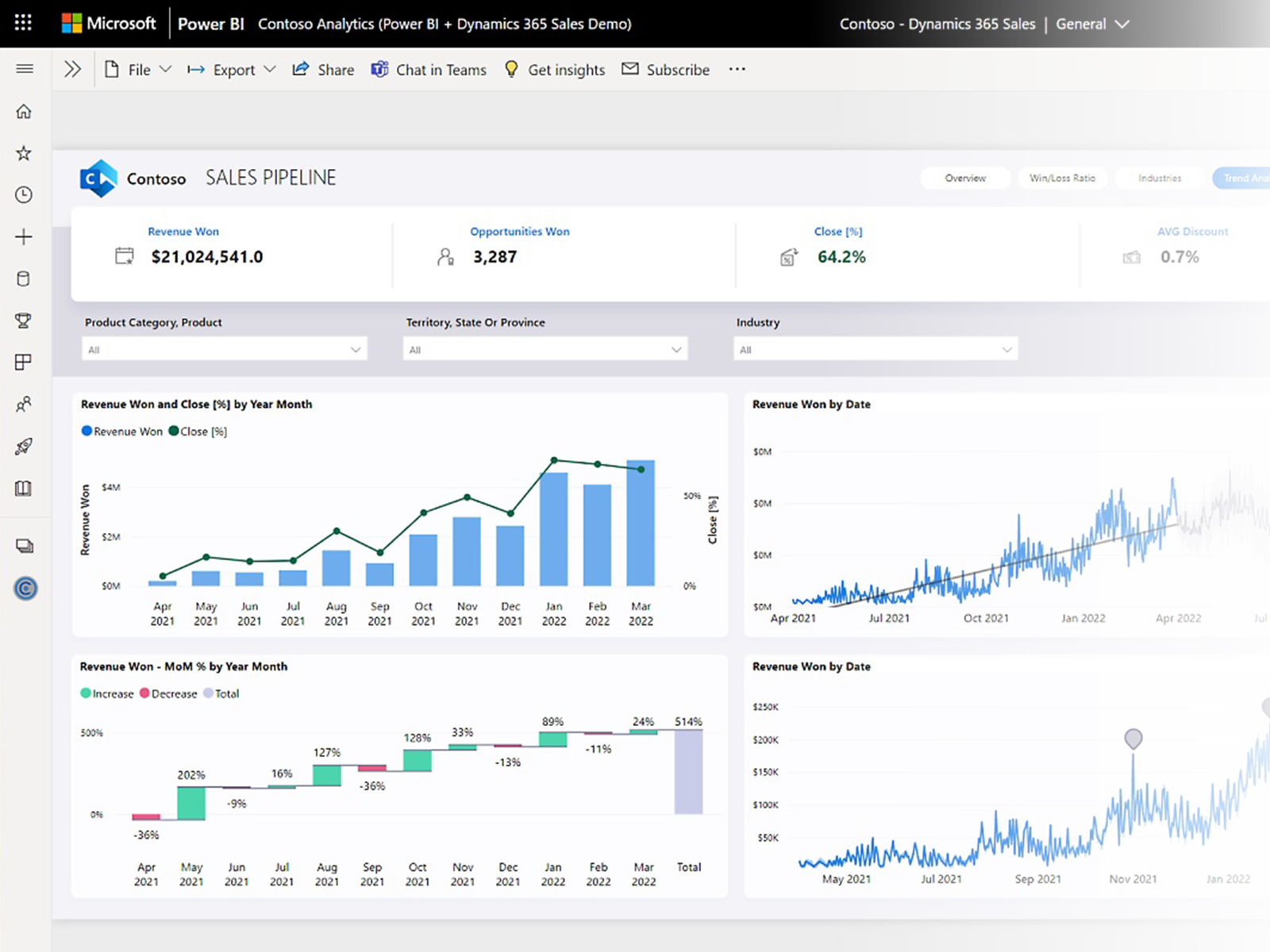Click Close [%] green legend dot

173,431
